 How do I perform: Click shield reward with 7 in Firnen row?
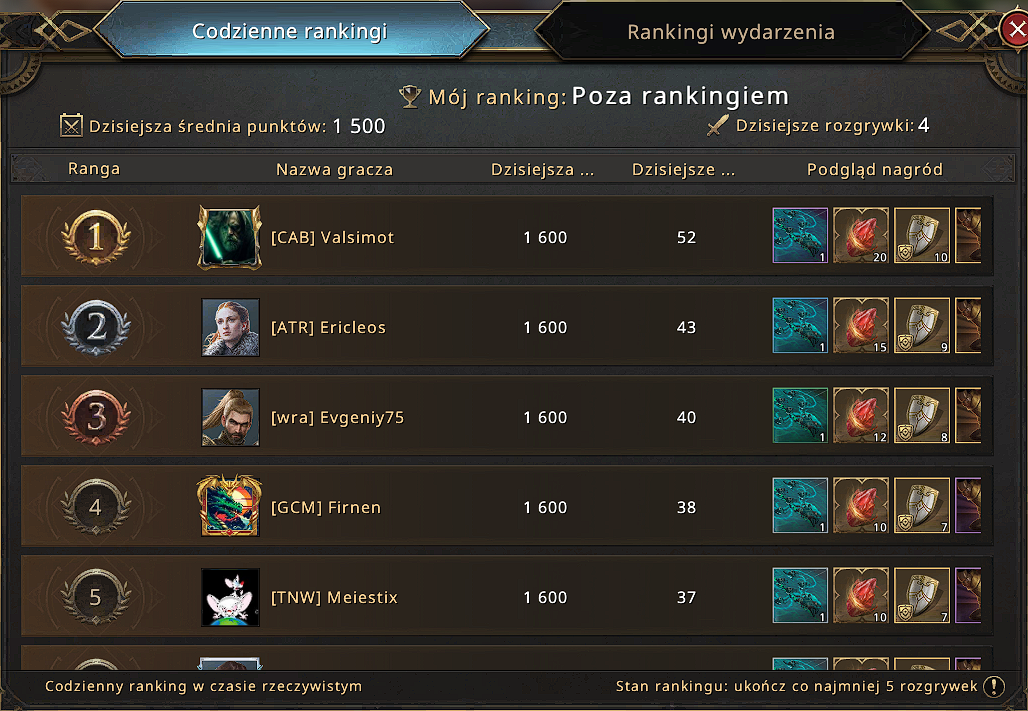922,505
